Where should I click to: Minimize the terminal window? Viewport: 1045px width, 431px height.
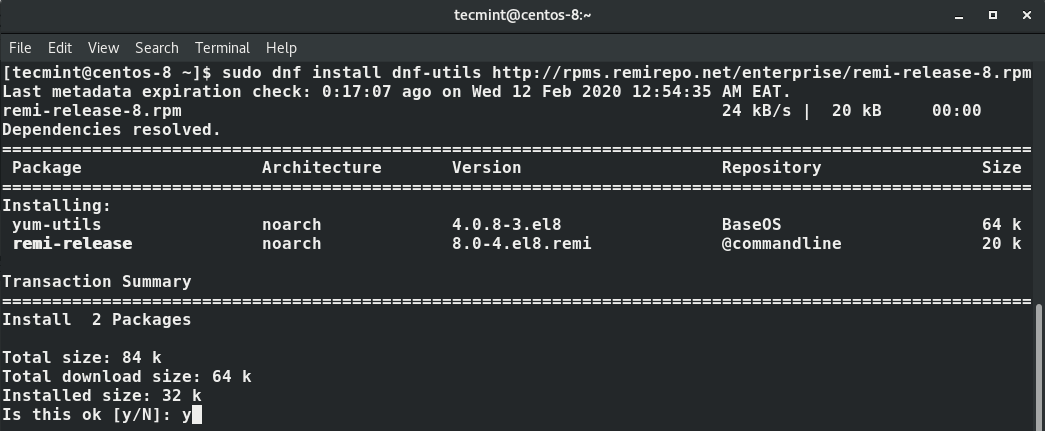point(959,15)
